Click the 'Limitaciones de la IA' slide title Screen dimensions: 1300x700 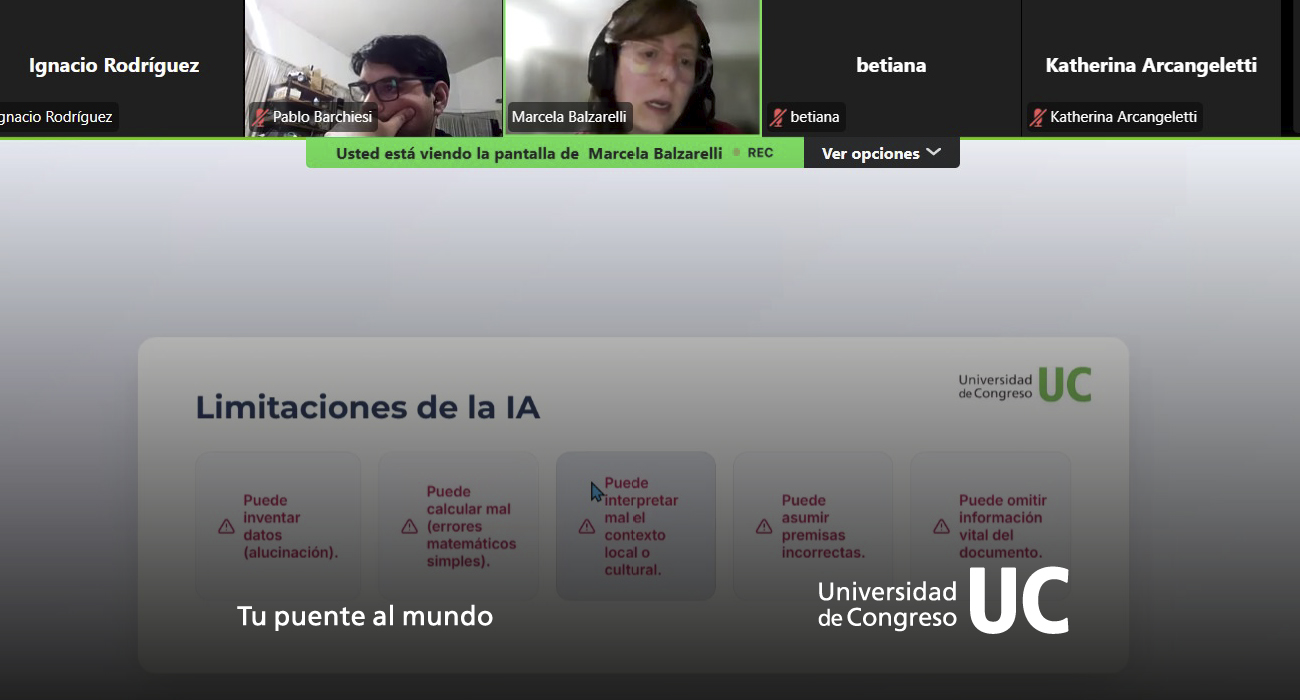coord(367,407)
